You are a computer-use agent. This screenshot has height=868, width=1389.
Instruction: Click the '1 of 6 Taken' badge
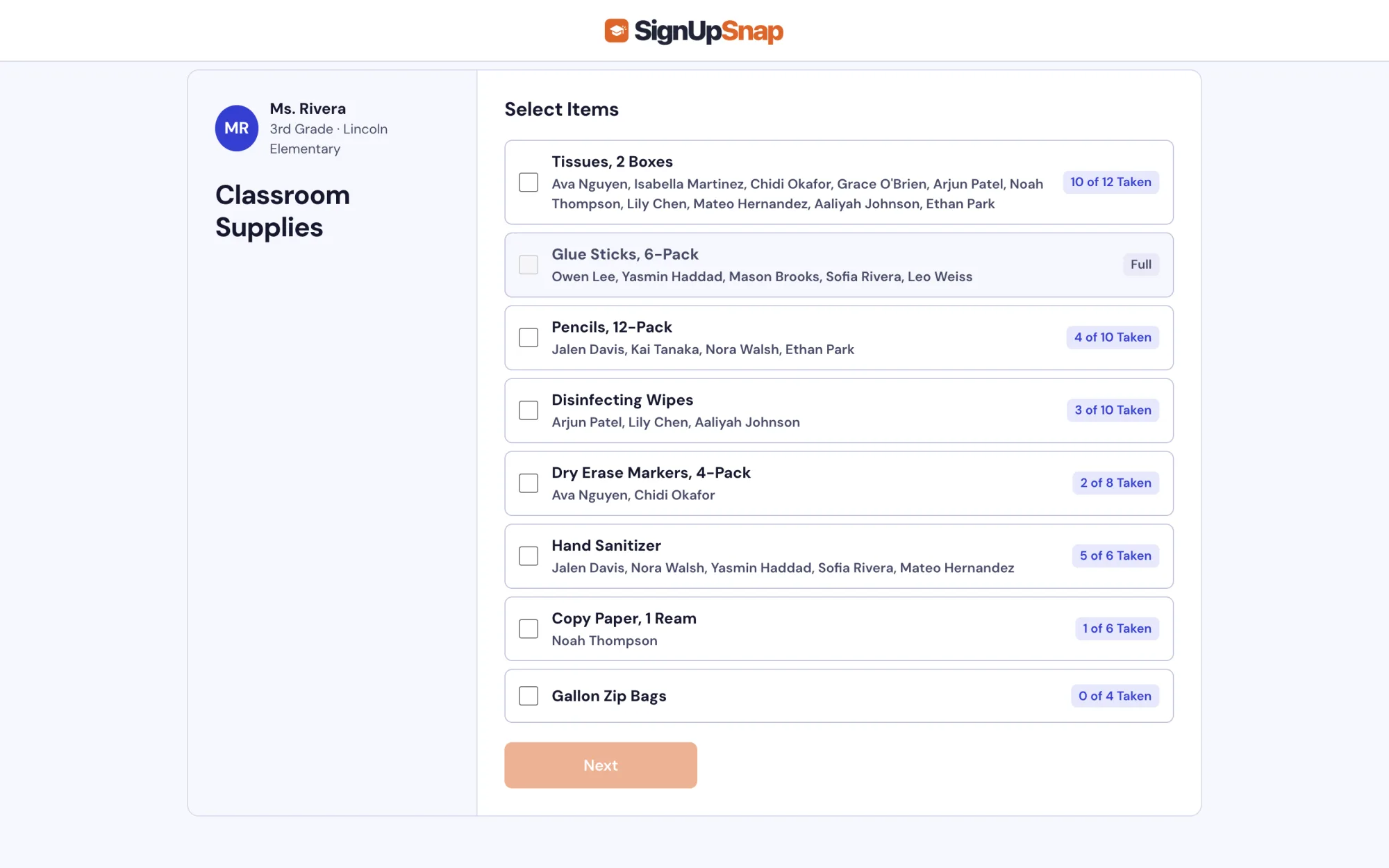tap(1117, 629)
